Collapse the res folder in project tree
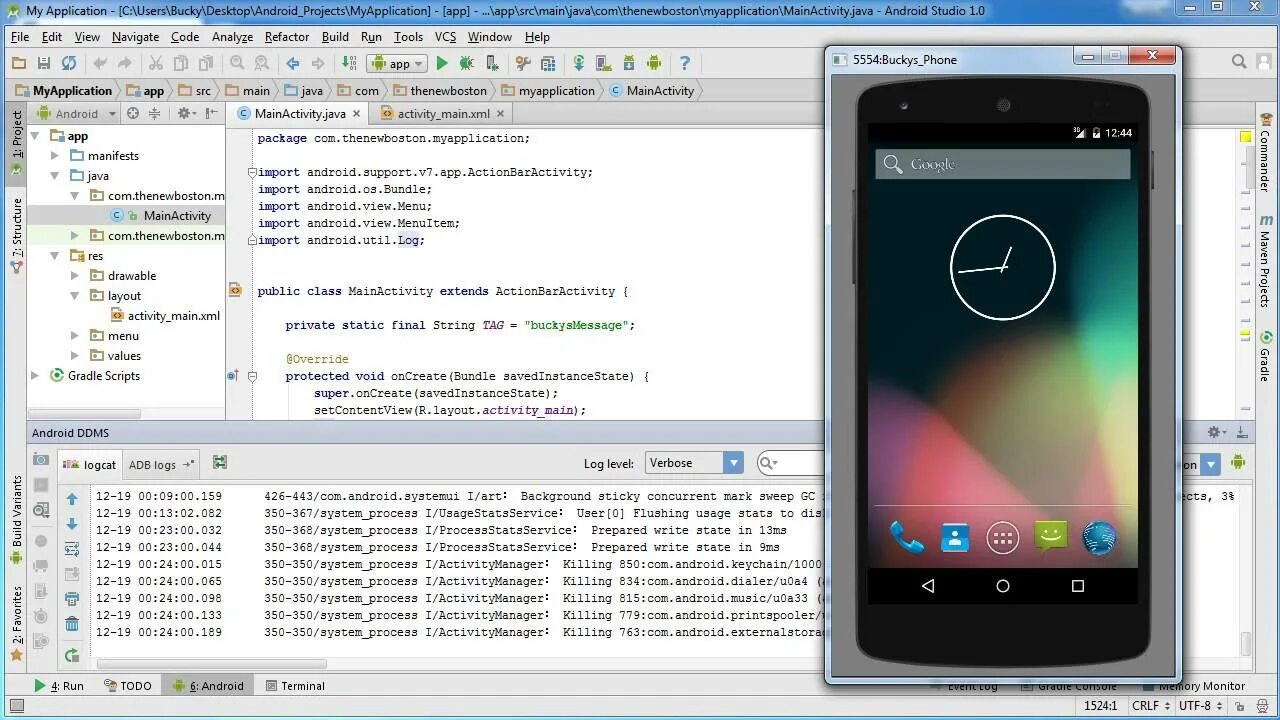This screenshot has width=1280, height=720. [x=55, y=256]
